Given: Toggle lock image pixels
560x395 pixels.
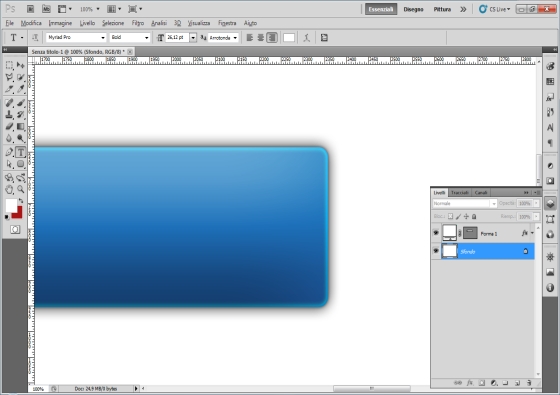Looking at the screenshot, I should [458, 216].
